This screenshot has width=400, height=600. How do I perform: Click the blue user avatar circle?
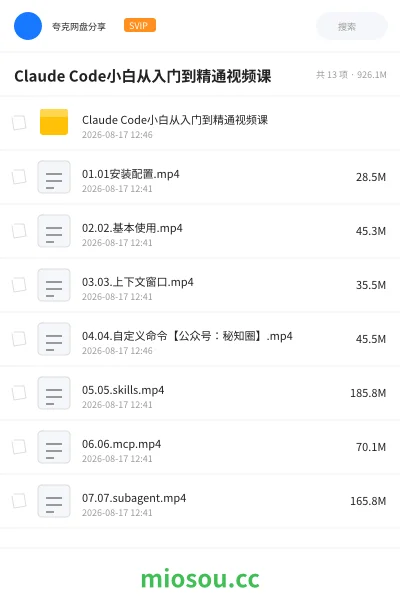(x=28, y=26)
